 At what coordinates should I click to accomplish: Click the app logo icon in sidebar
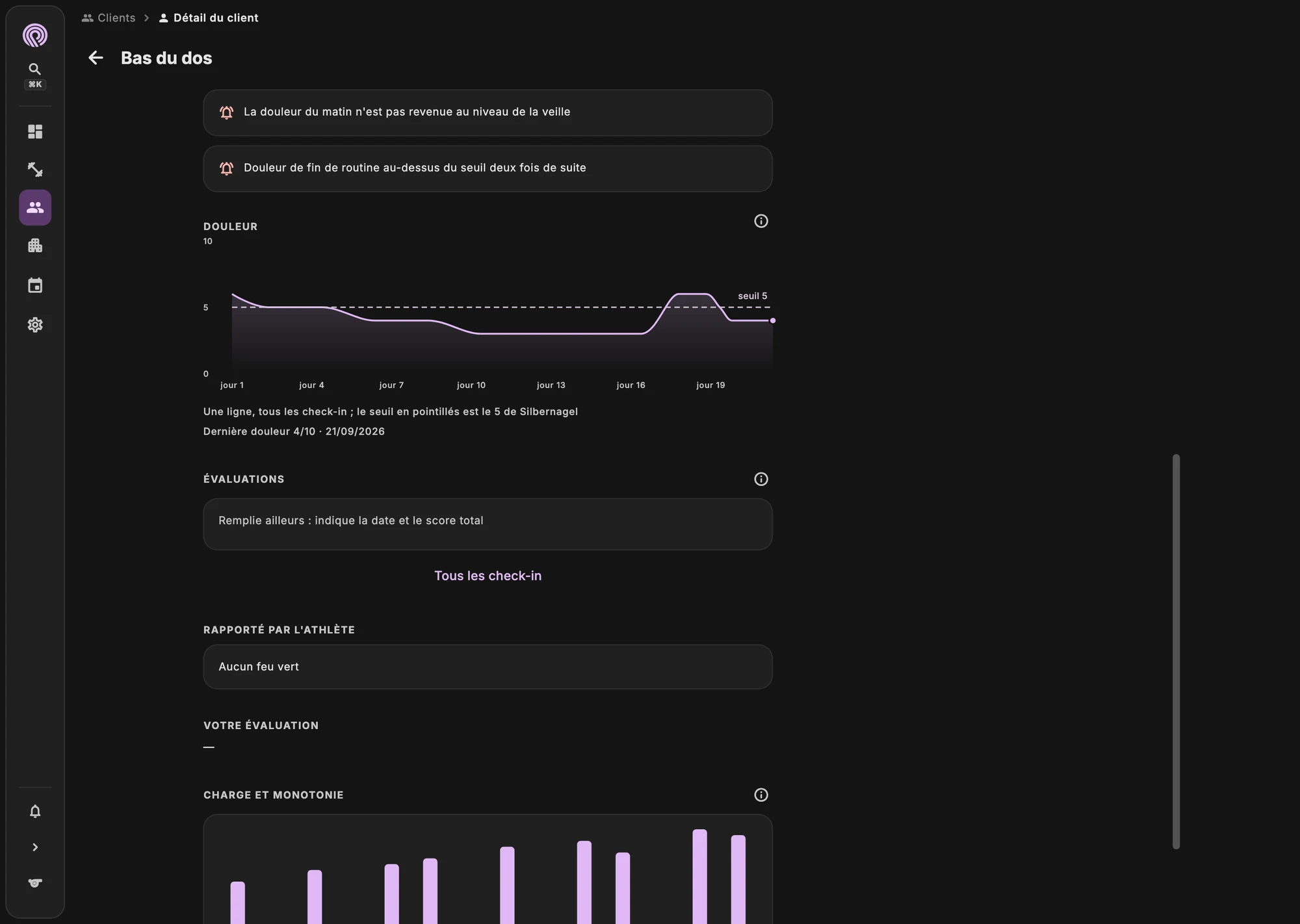tap(35, 35)
